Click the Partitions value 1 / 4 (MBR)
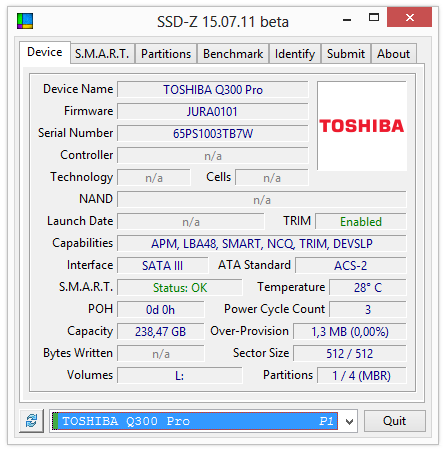 coord(362,376)
